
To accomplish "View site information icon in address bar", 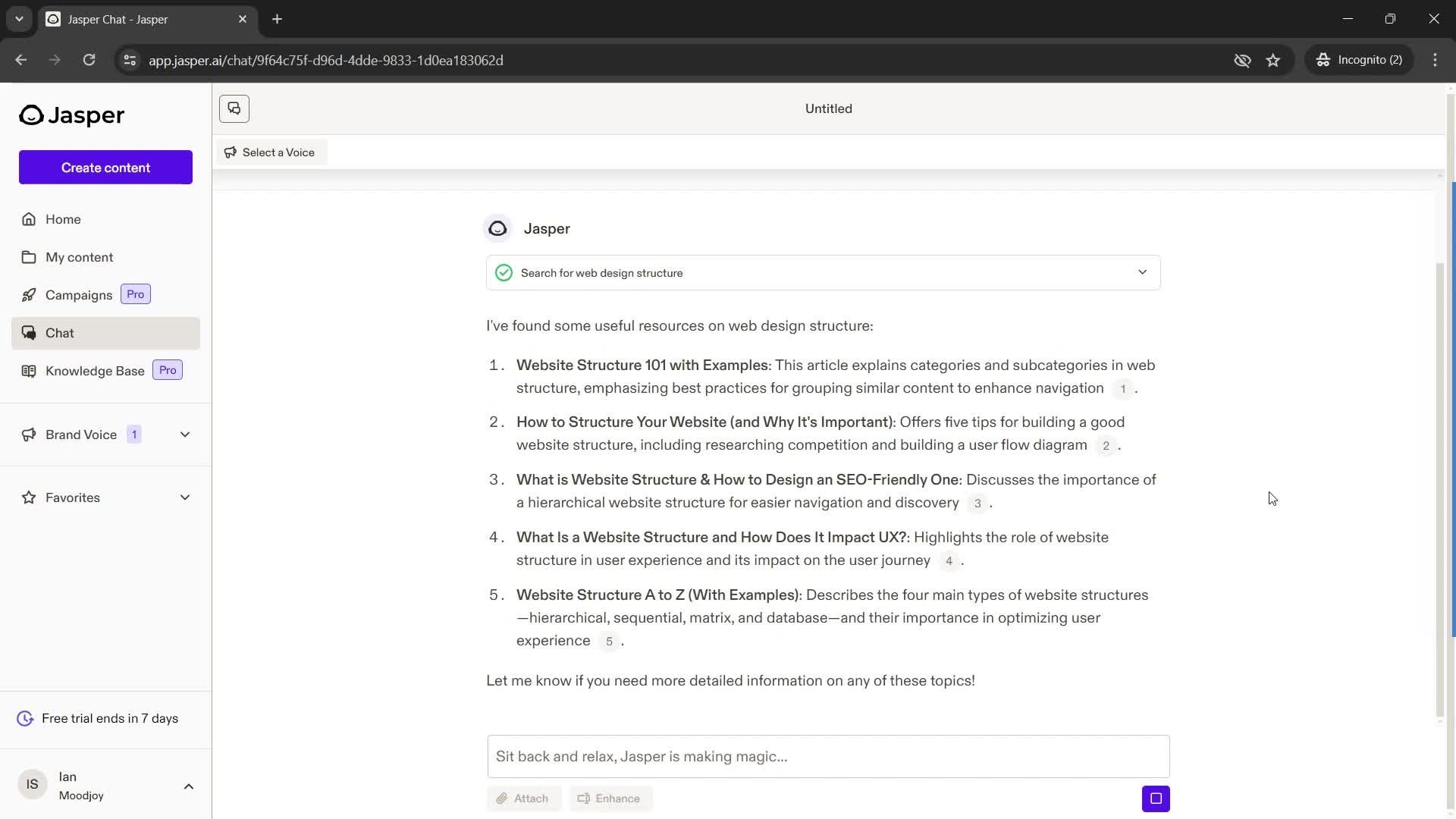I will click(130, 60).
